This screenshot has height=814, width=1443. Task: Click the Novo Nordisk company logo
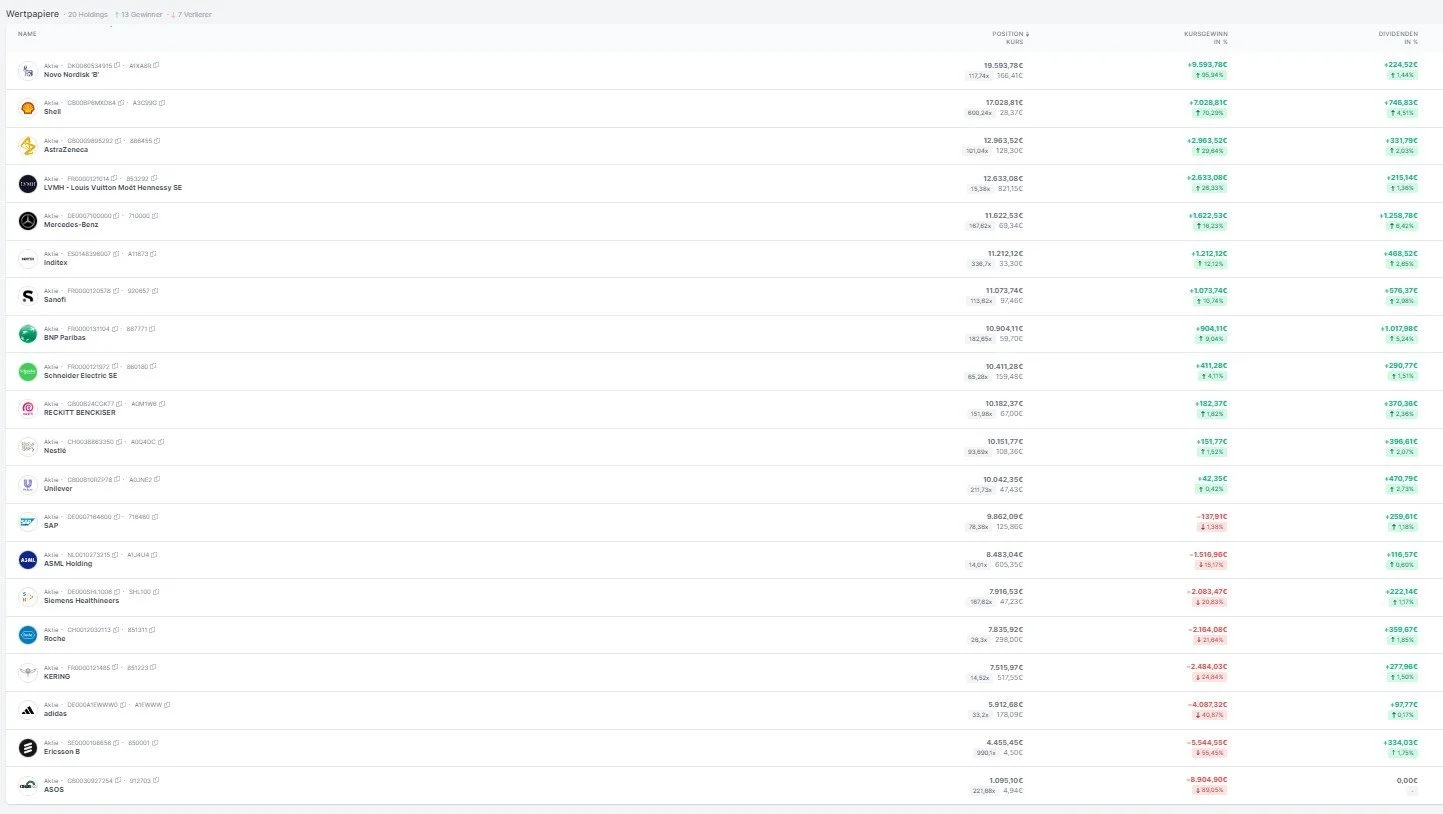click(28, 70)
